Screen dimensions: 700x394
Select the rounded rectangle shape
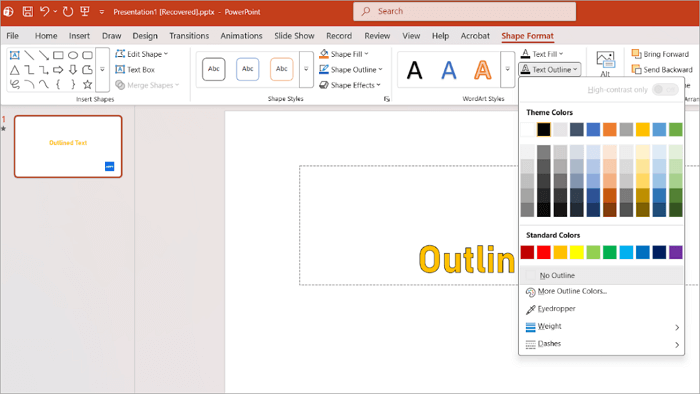88,55
